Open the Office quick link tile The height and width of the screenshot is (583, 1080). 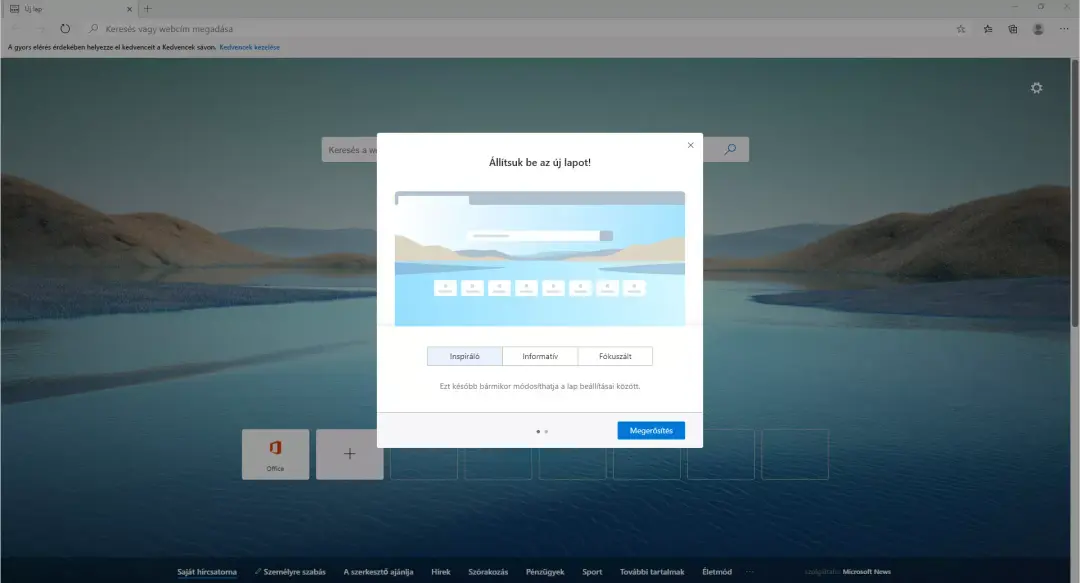[x=276, y=454]
